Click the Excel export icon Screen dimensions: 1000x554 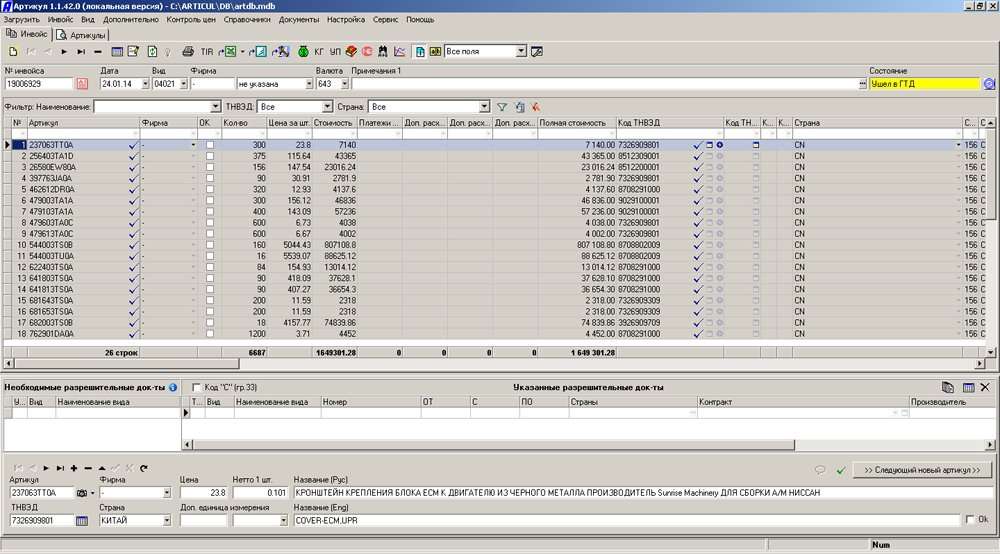coord(228,52)
